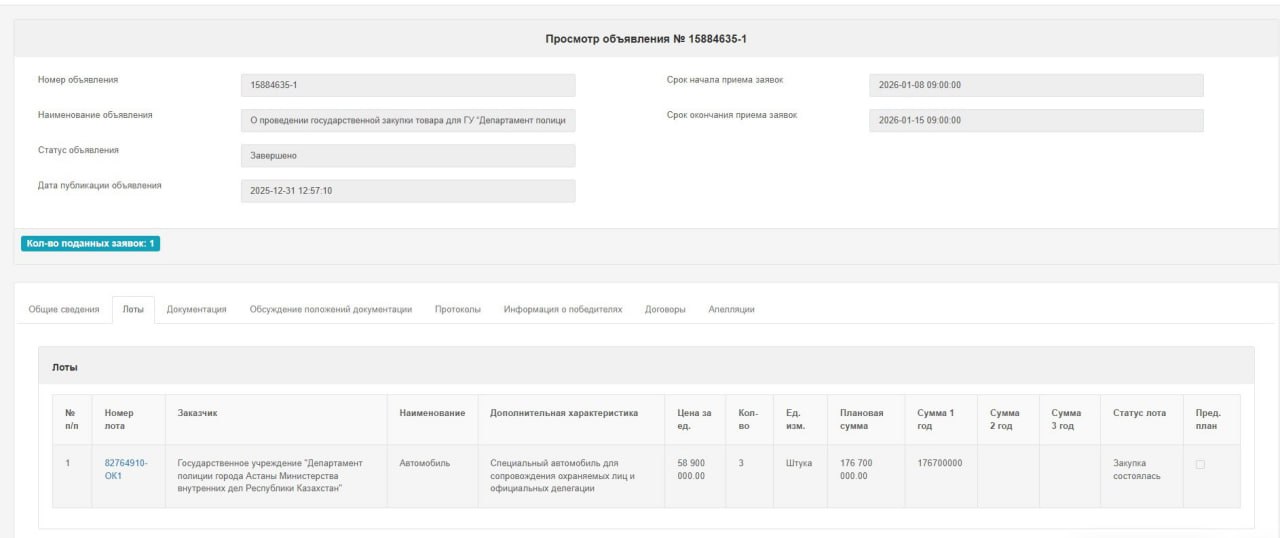Viewport: 1280px width, 538px height.
Task: Click the Кол-во поданных заявок badge
Action: (90, 244)
